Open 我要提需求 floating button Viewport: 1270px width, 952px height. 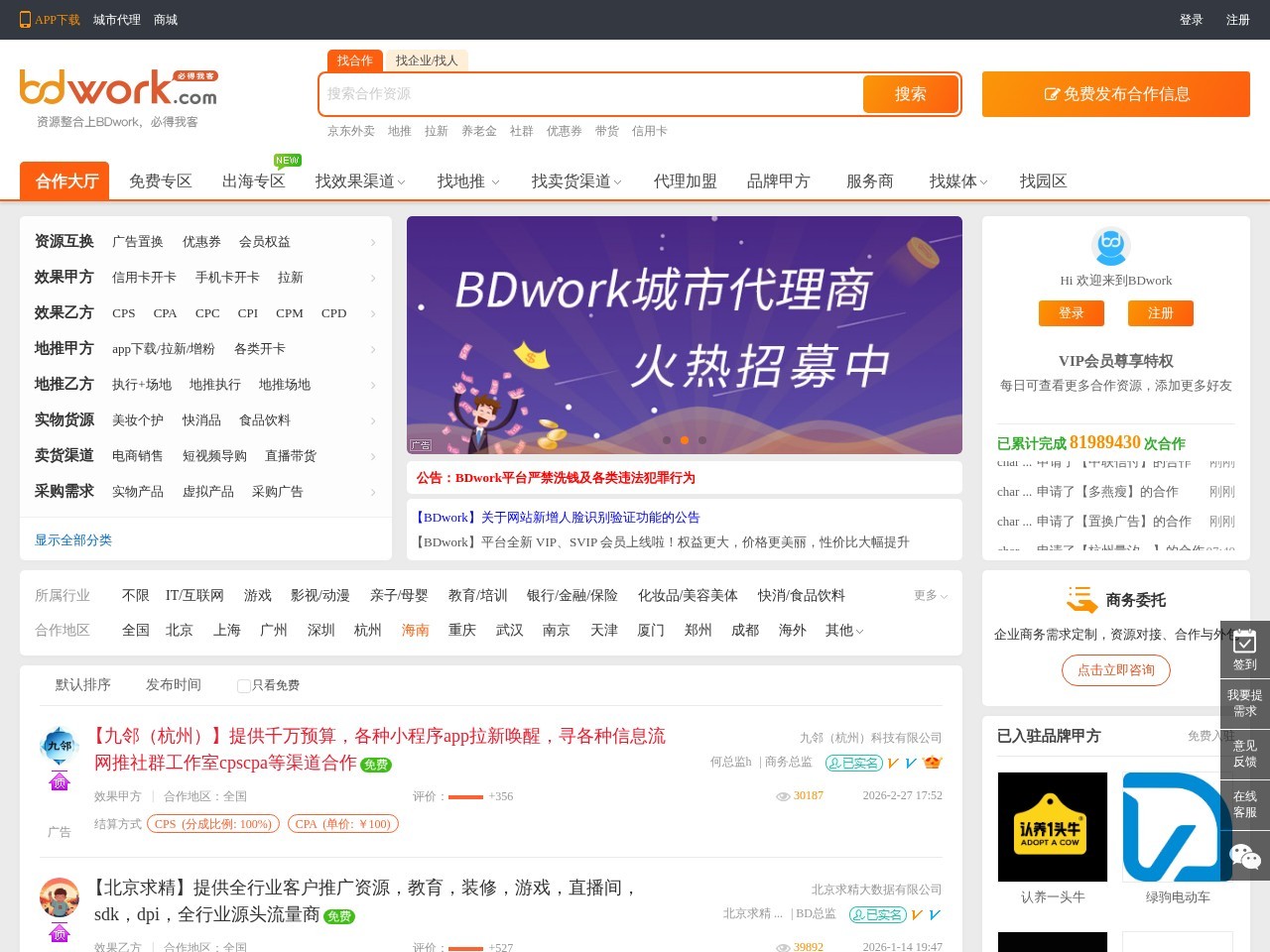tap(1245, 703)
